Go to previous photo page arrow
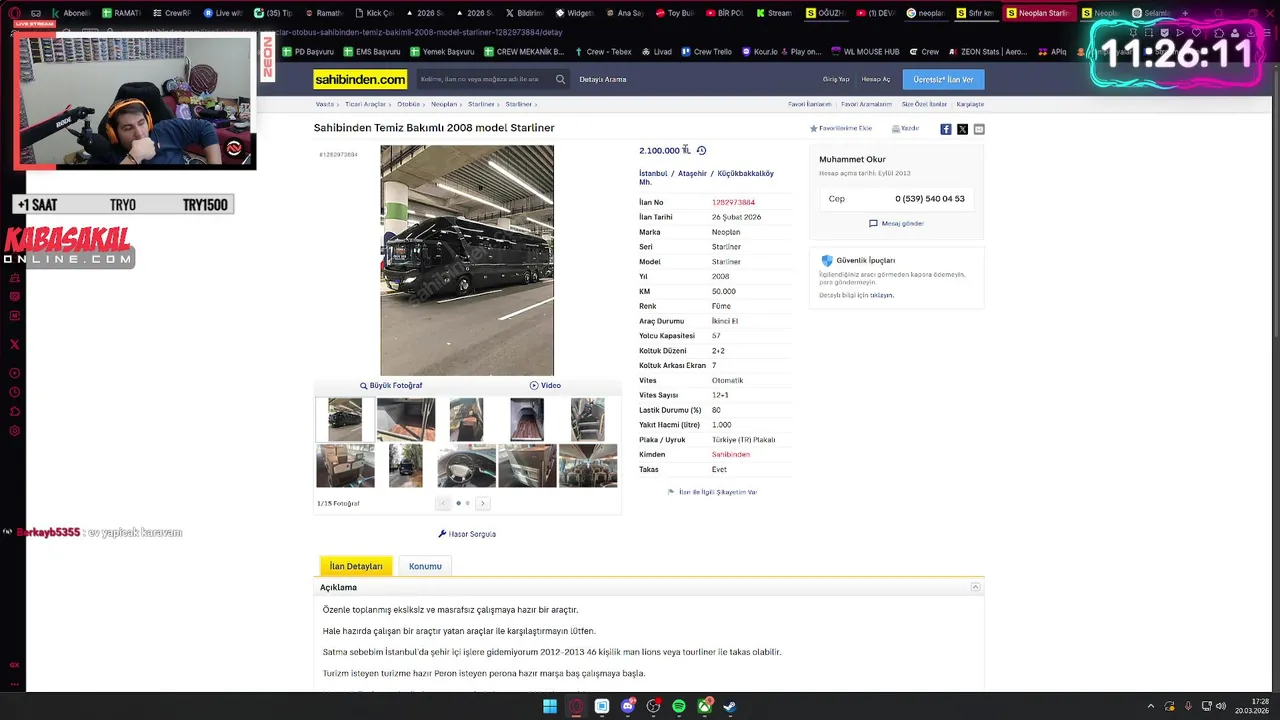The image size is (1280, 720). (x=443, y=503)
